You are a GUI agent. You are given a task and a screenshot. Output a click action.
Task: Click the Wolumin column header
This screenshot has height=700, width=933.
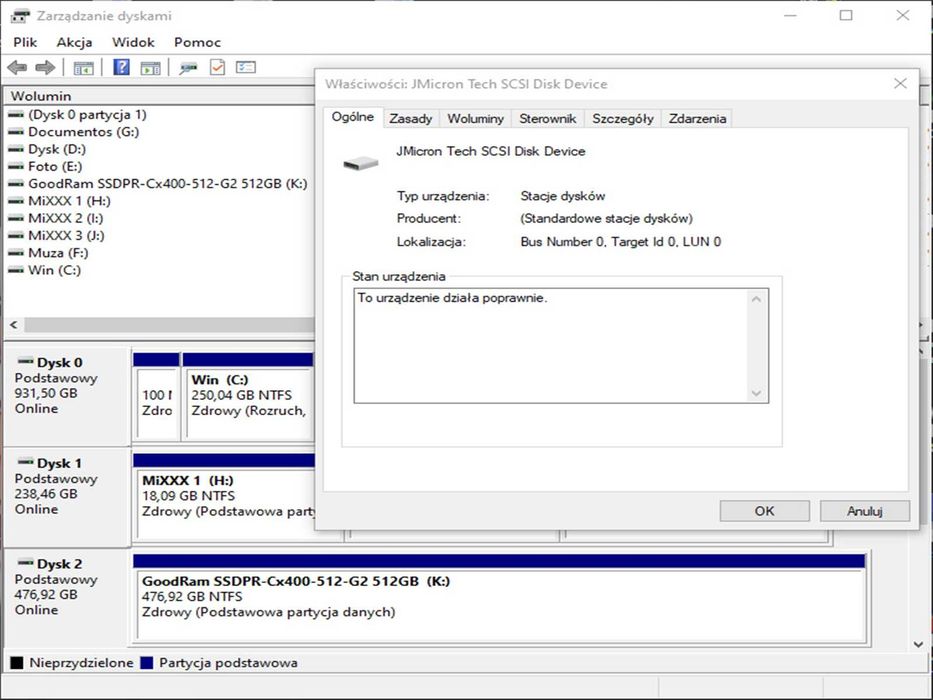tap(159, 96)
